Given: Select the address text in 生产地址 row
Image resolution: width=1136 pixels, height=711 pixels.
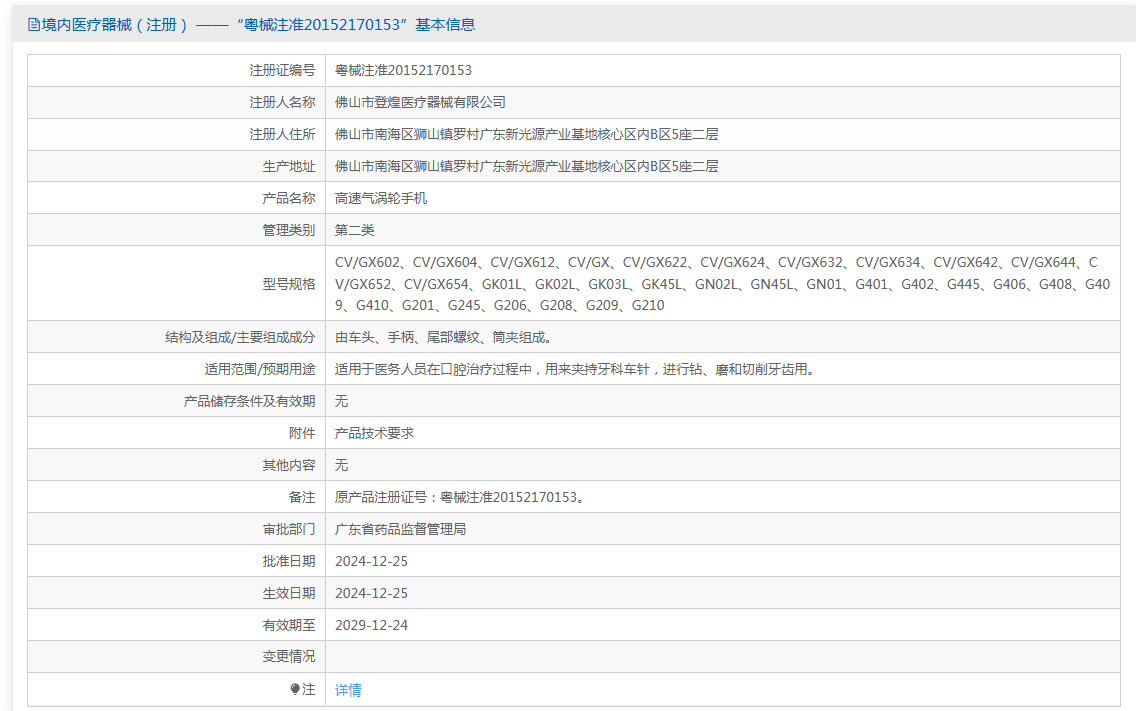Looking at the screenshot, I should [527, 166].
